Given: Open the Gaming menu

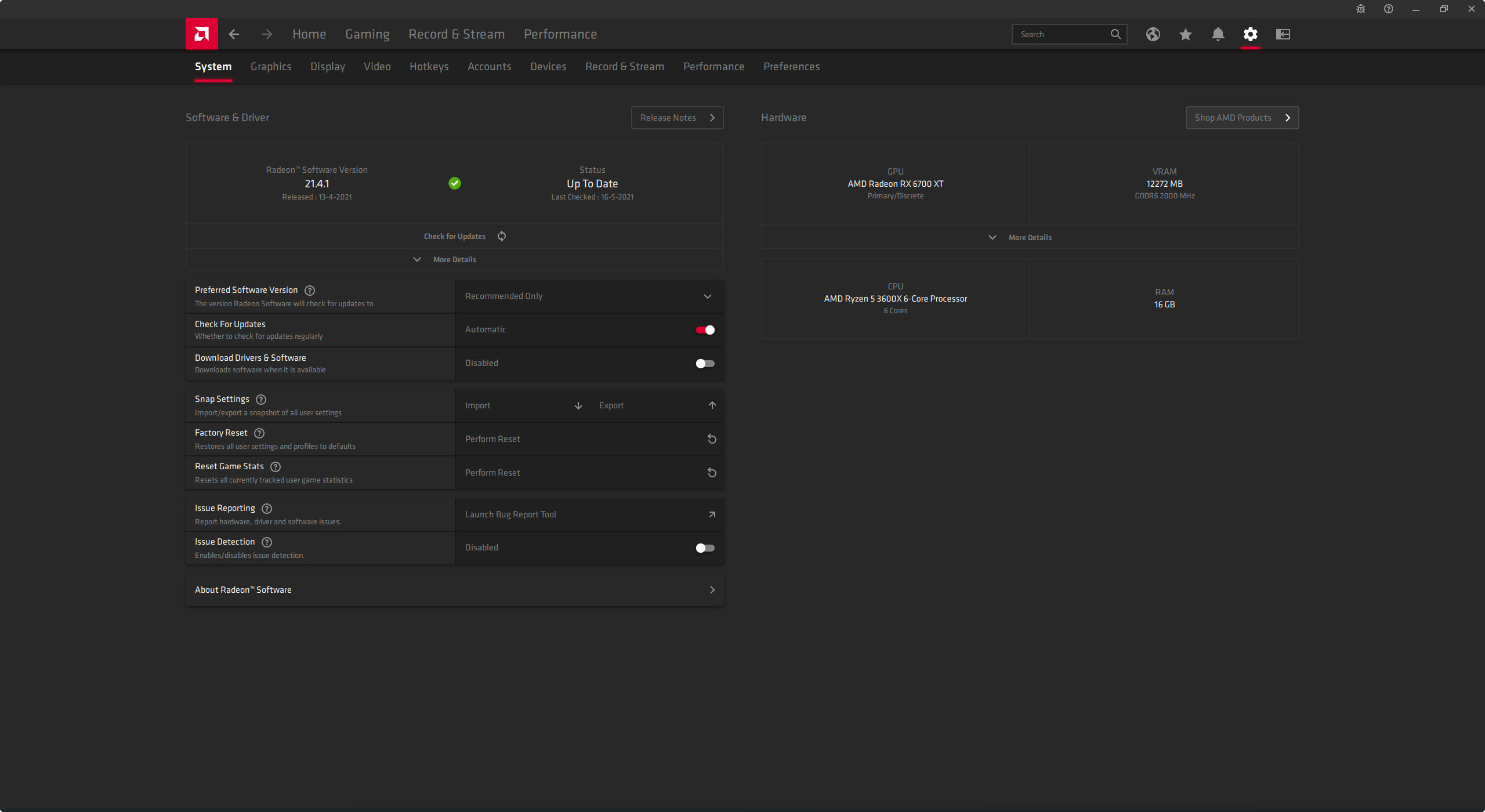Looking at the screenshot, I should 367,34.
